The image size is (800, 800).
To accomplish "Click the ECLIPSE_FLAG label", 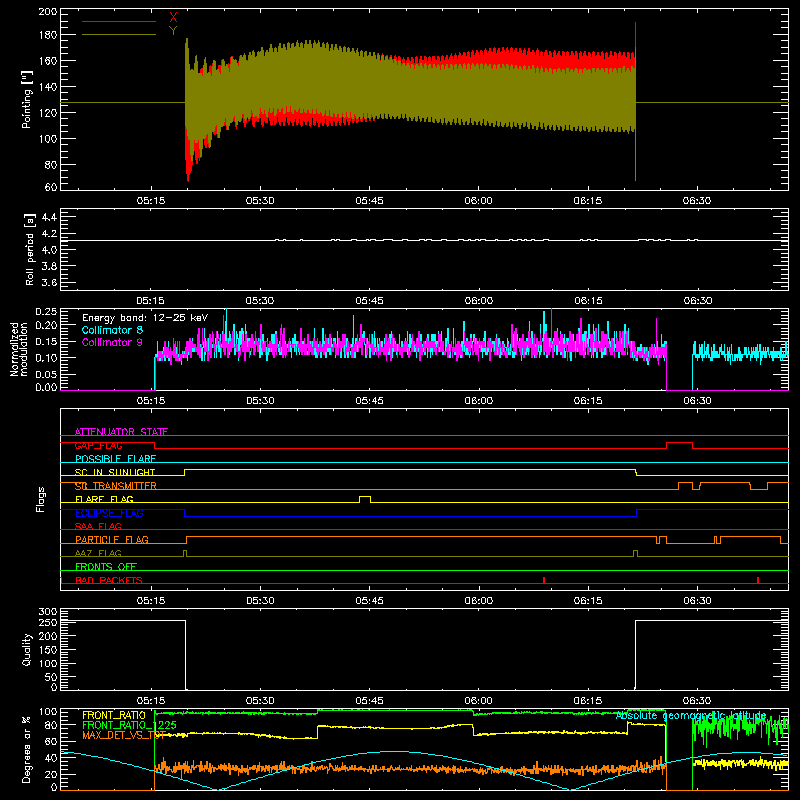I will click(109, 513).
